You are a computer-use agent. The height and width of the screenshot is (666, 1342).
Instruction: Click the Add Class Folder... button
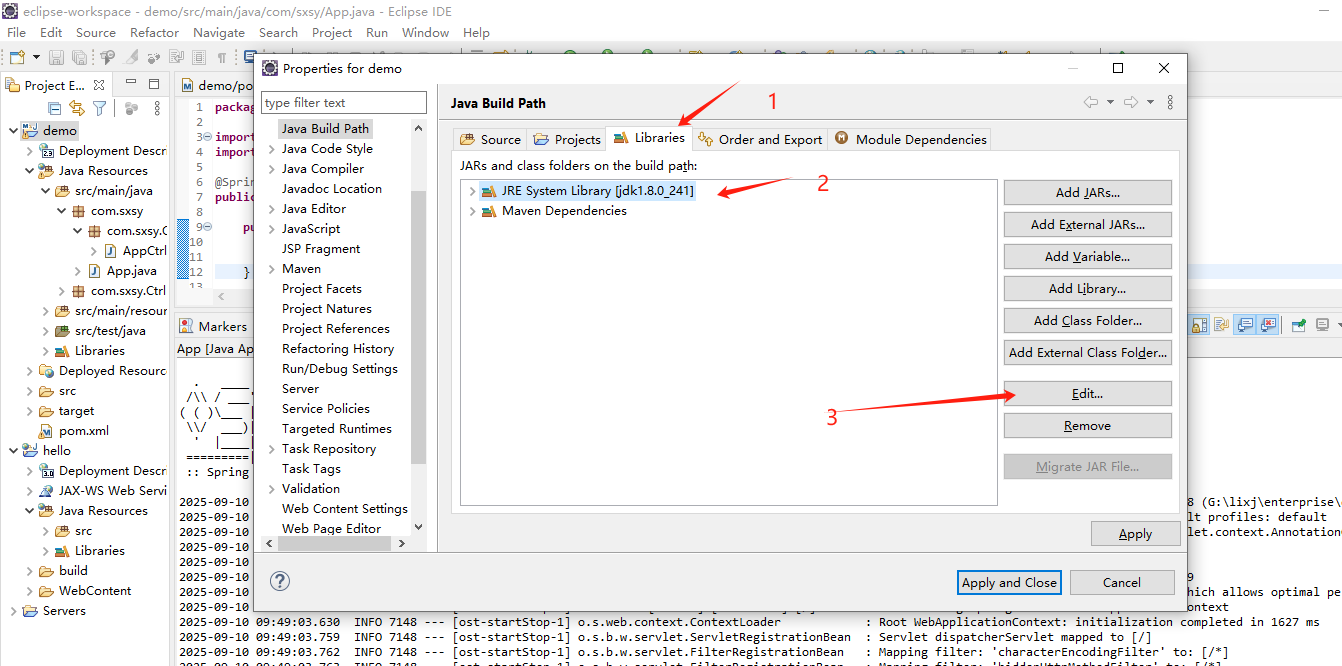(x=1087, y=320)
